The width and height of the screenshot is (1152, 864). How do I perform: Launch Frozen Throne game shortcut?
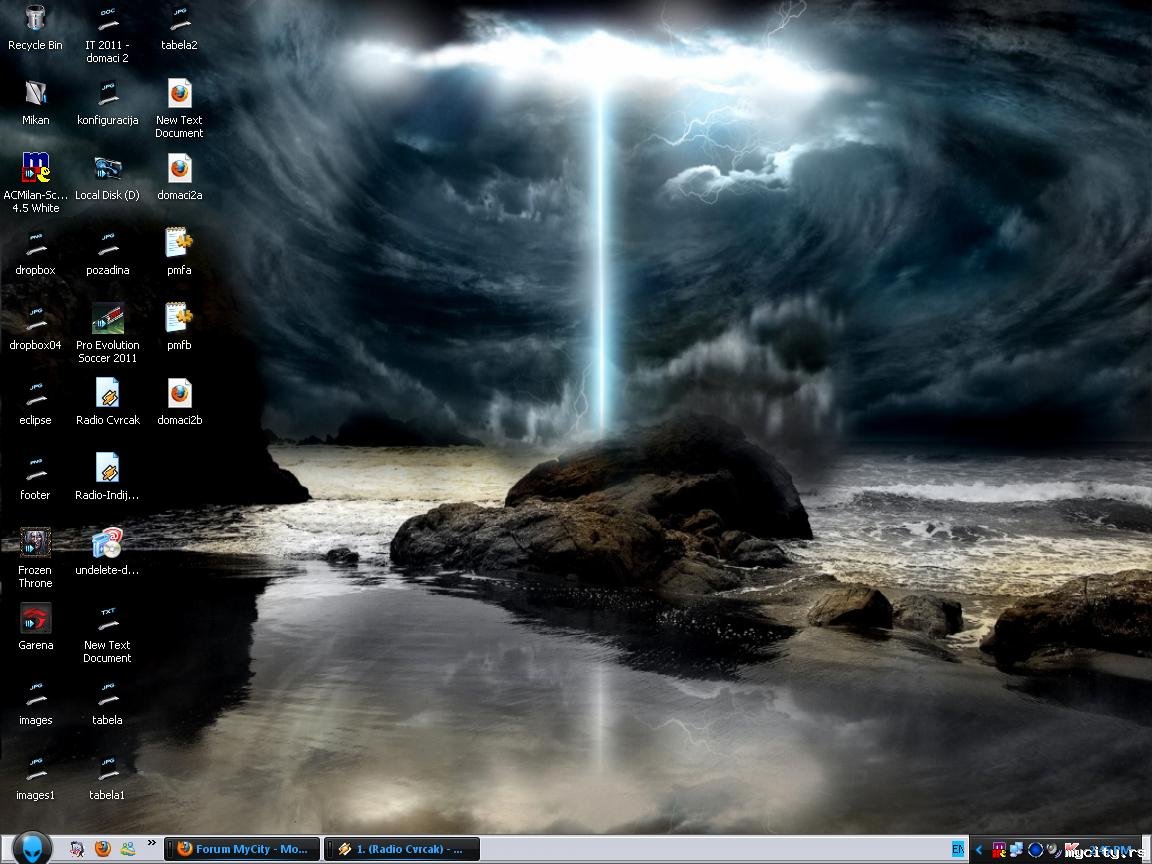pyautogui.click(x=35, y=558)
